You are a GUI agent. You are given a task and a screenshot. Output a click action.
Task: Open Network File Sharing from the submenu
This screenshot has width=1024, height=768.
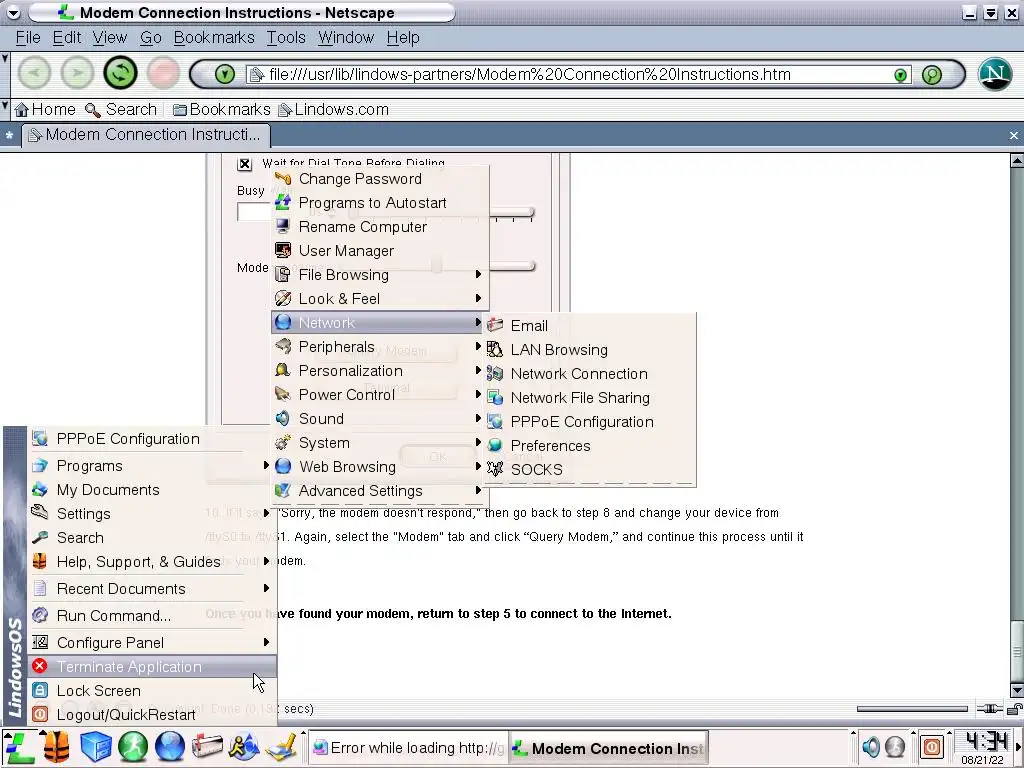tap(590, 398)
